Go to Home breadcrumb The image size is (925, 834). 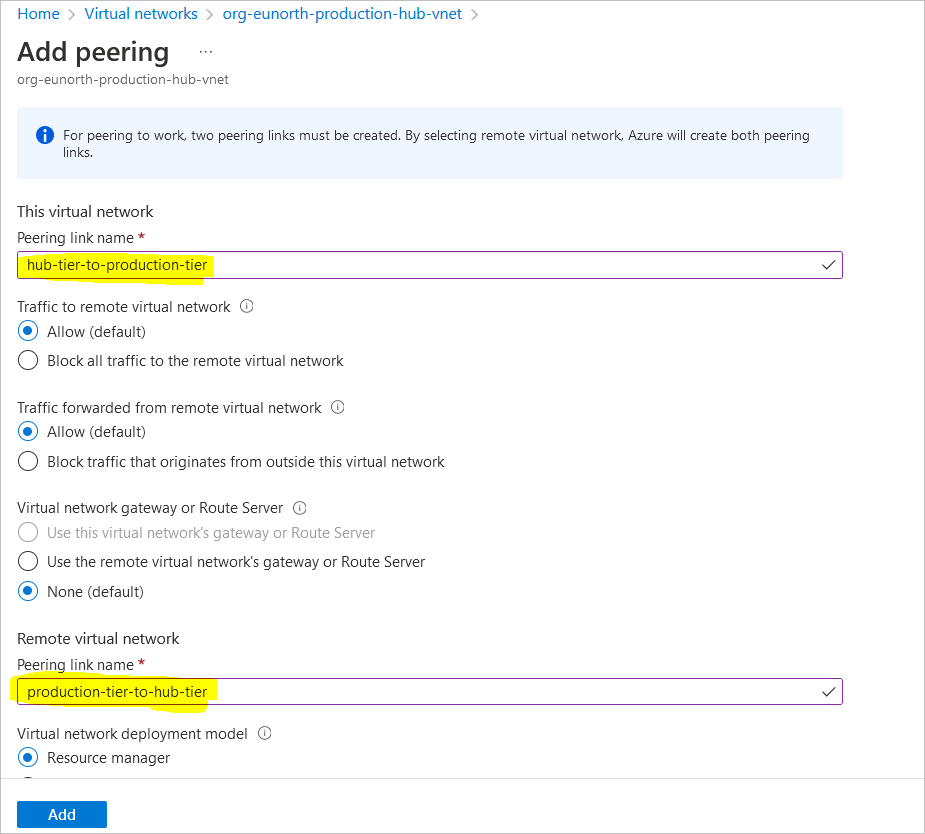38,14
